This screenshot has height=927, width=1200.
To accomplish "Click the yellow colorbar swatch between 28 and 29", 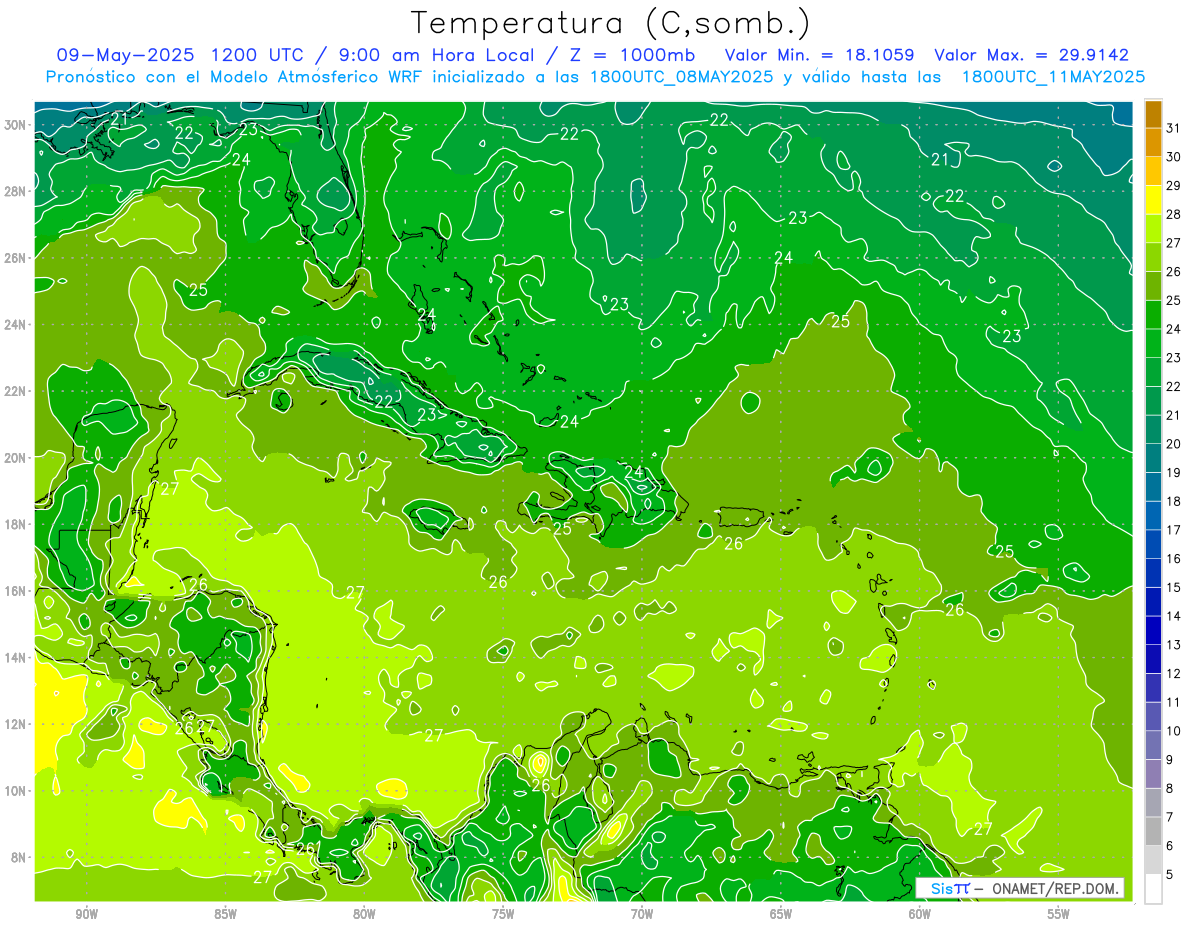I will (x=1154, y=200).
